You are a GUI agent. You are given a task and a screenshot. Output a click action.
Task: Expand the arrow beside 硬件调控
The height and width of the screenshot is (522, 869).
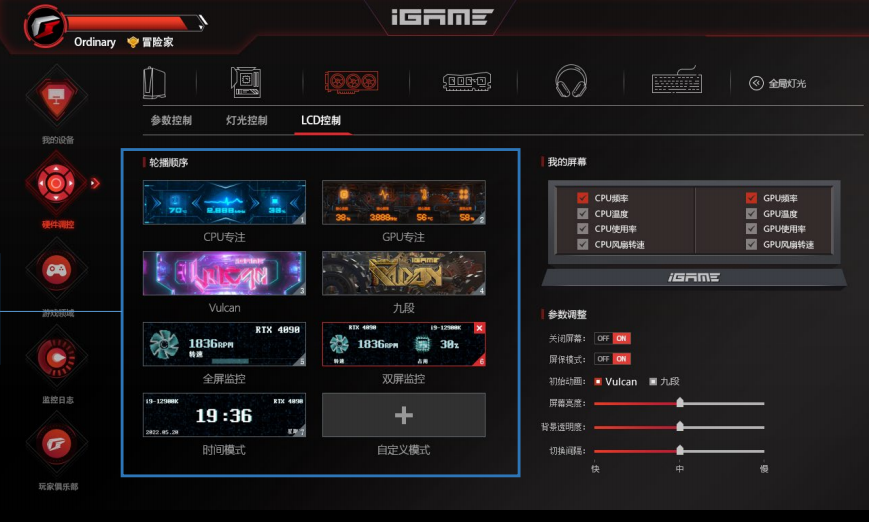(x=96, y=183)
